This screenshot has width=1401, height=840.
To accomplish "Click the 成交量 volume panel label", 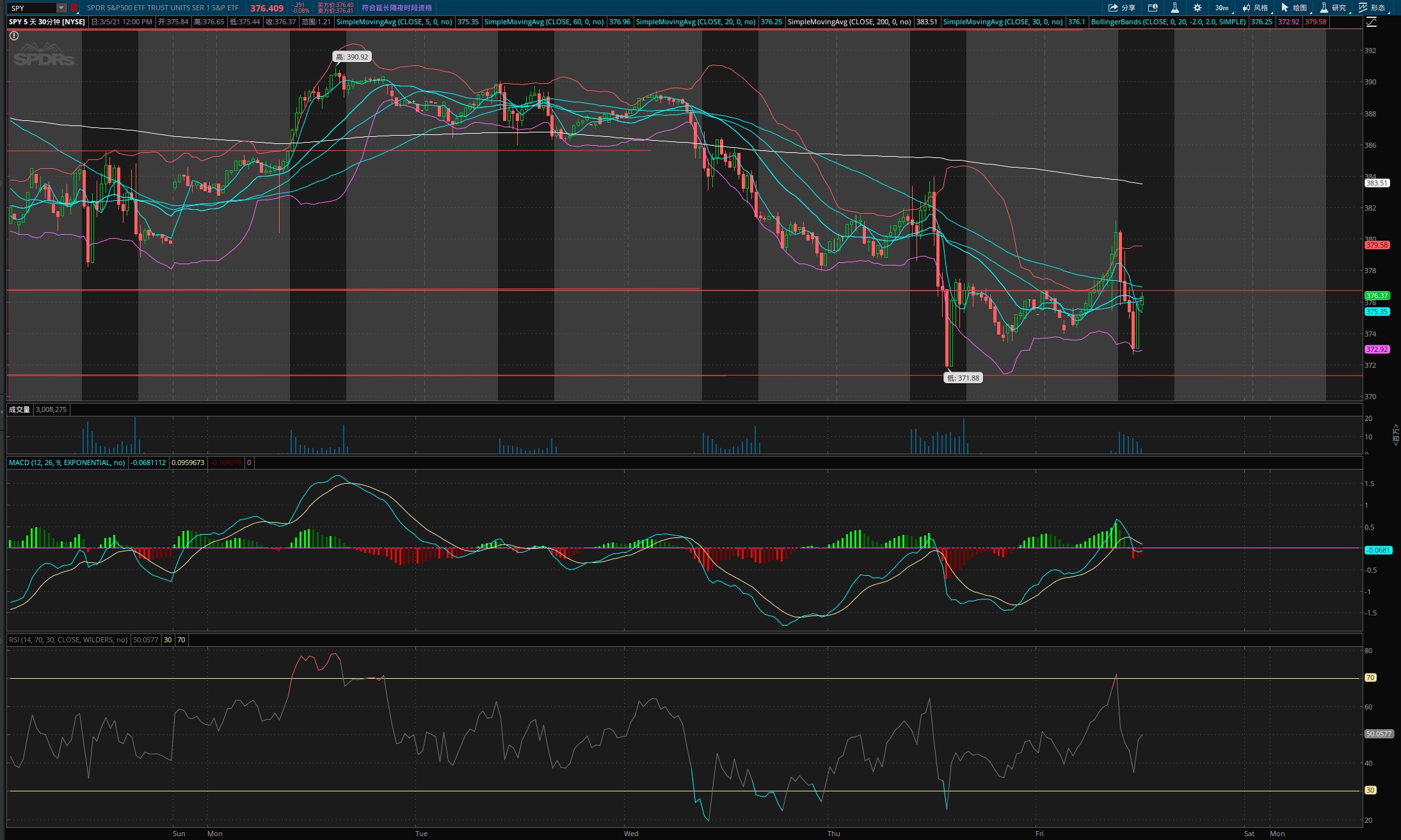I will (x=19, y=409).
